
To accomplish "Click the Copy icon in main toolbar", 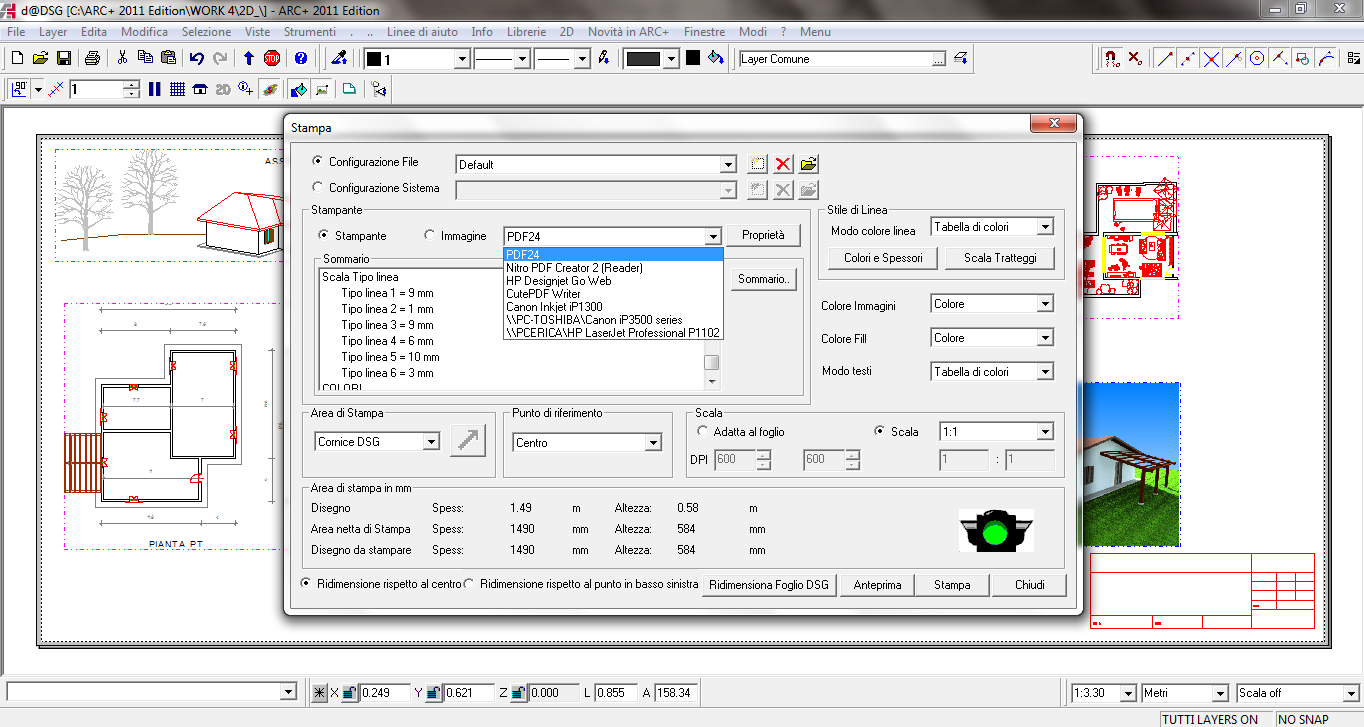I will (x=145, y=59).
